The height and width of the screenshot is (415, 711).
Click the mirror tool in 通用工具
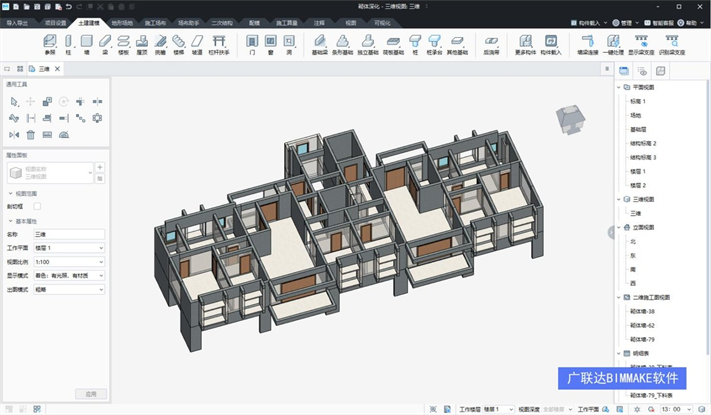[x=14, y=135]
